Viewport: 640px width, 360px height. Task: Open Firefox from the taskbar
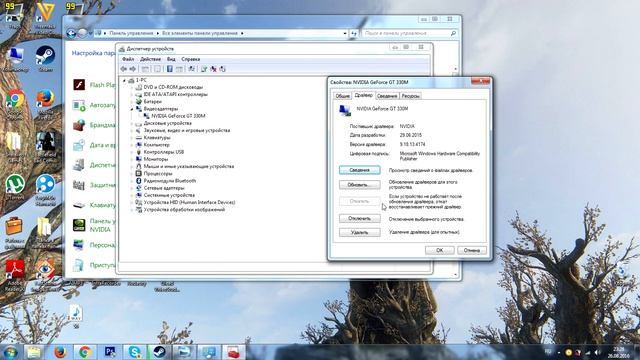click(x=60, y=352)
